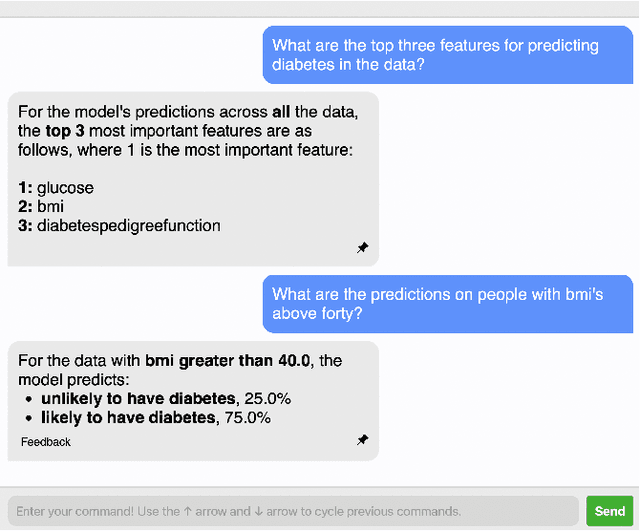Select the bmi's above forty question bubble
This screenshot has height=531, width=640.
pyautogui.click(x=448, y=304)
